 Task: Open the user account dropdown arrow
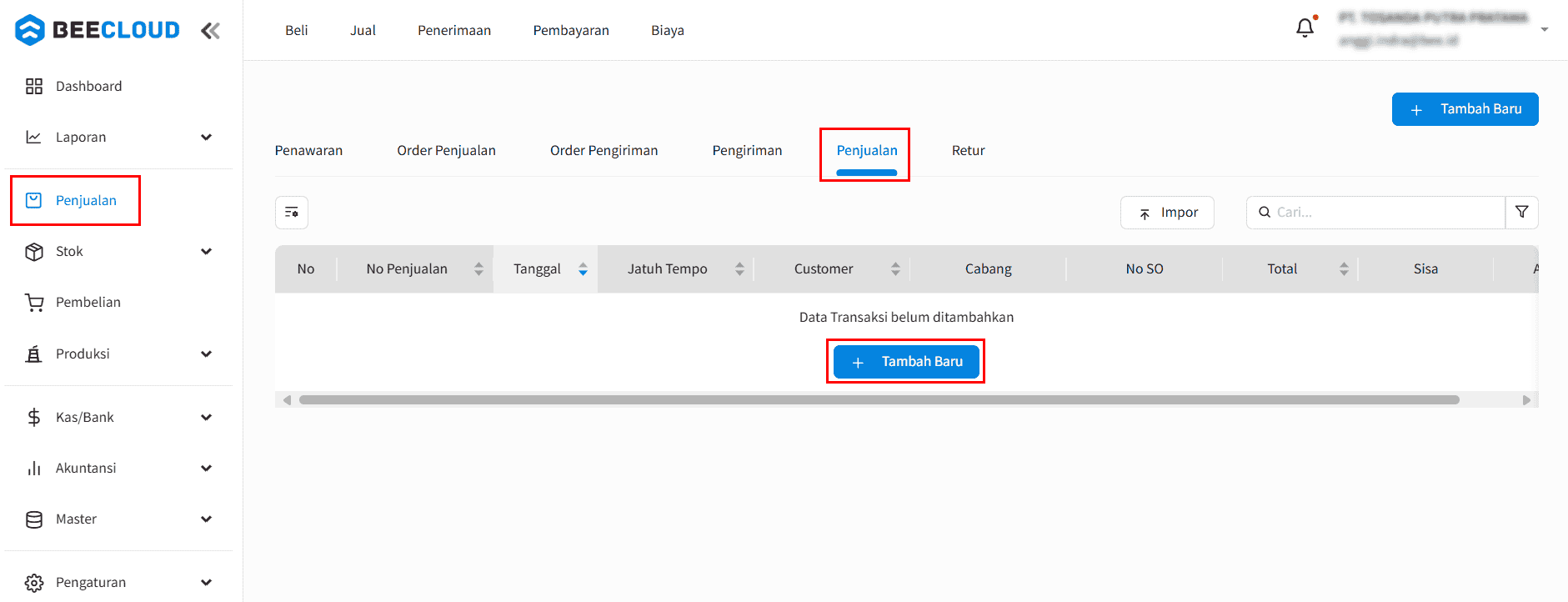(1545, 29)
